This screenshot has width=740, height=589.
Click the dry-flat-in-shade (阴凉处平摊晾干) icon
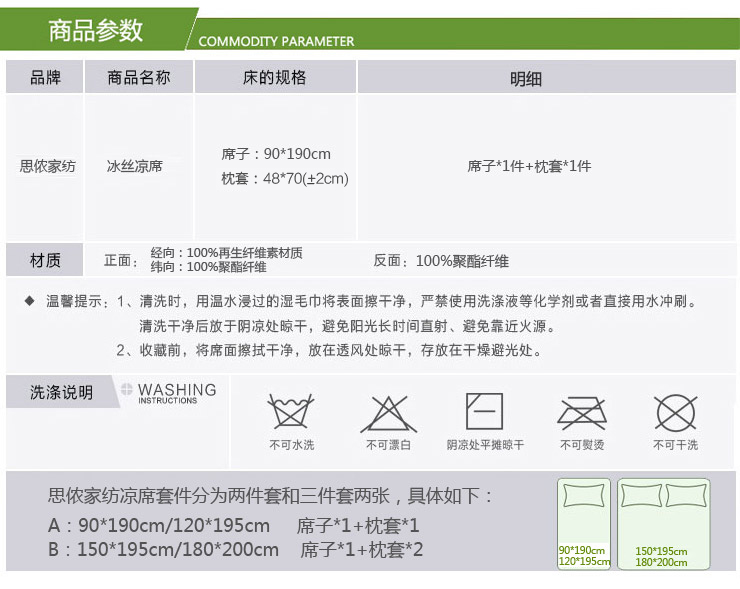[484, 411]
